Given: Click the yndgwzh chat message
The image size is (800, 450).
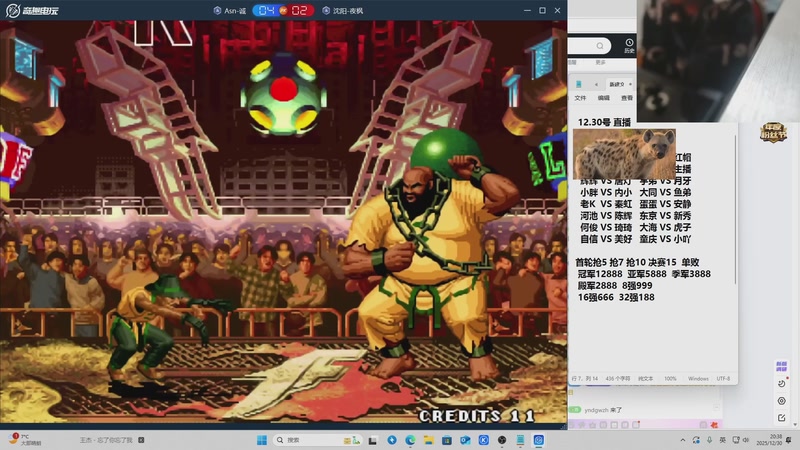Looking at the screenshot, I should point(603,410).
